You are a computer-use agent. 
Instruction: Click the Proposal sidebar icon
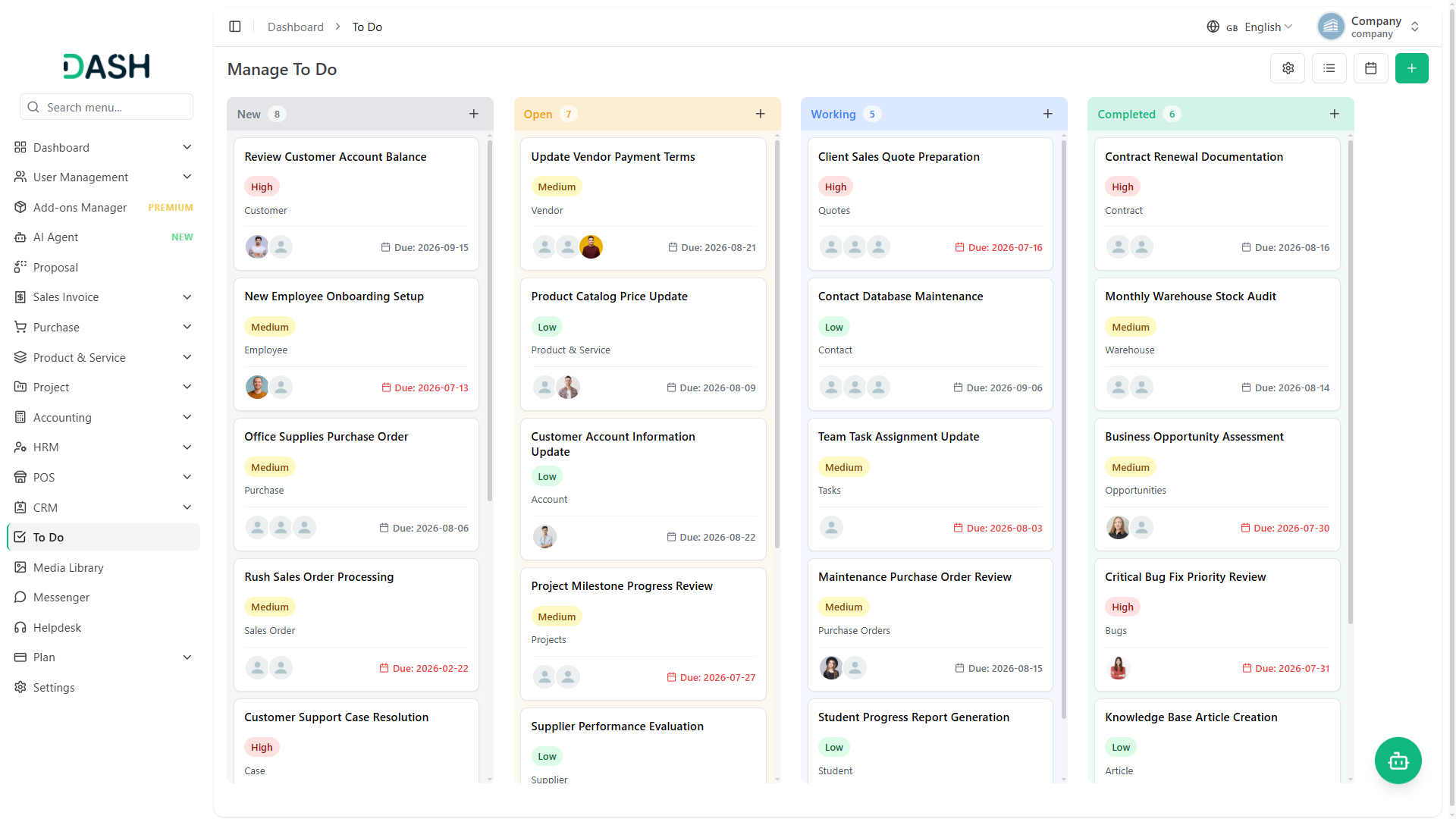(x=20, y=267)
